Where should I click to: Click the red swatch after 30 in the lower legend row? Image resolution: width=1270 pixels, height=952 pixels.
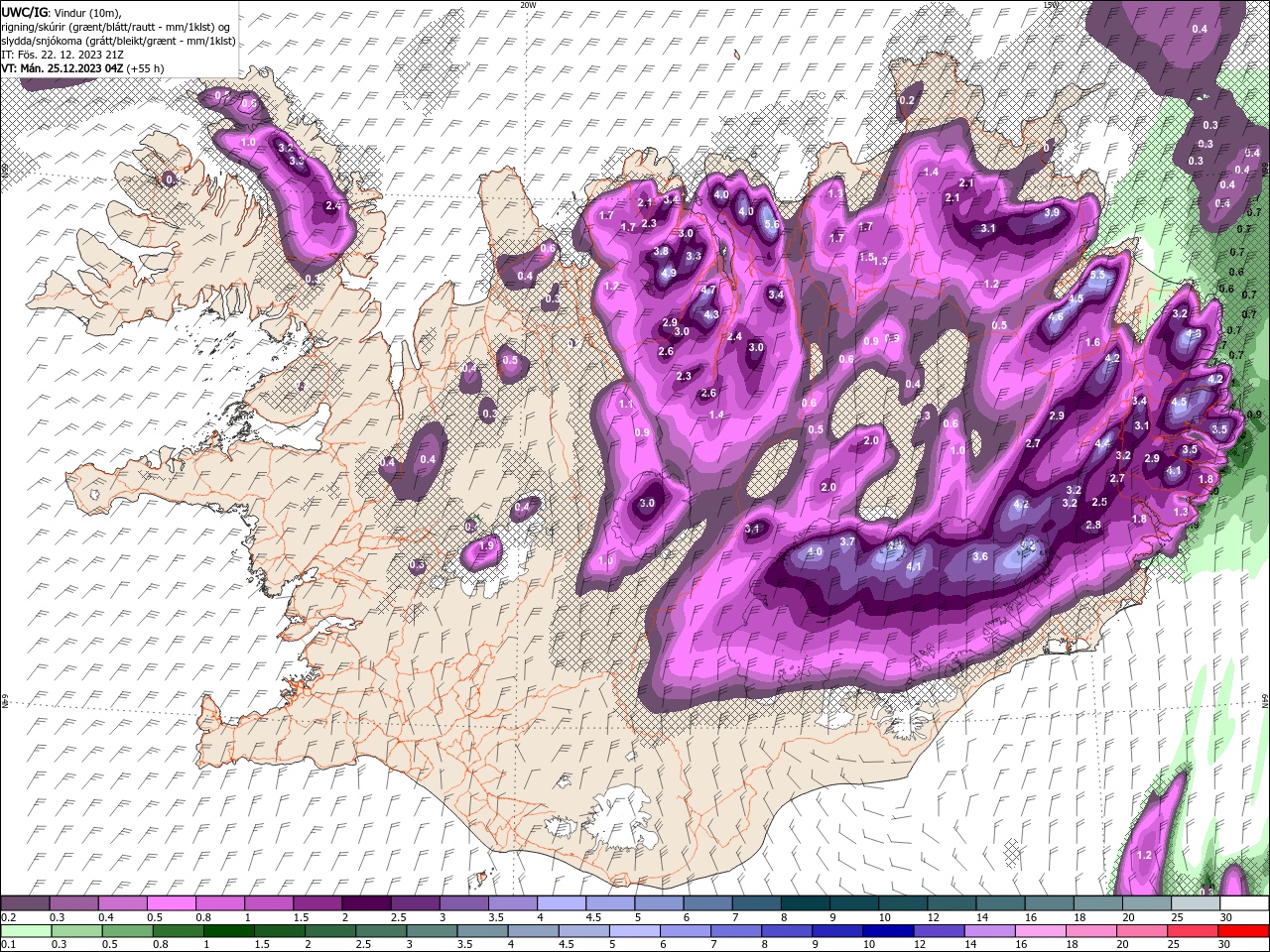point(1244,930)
